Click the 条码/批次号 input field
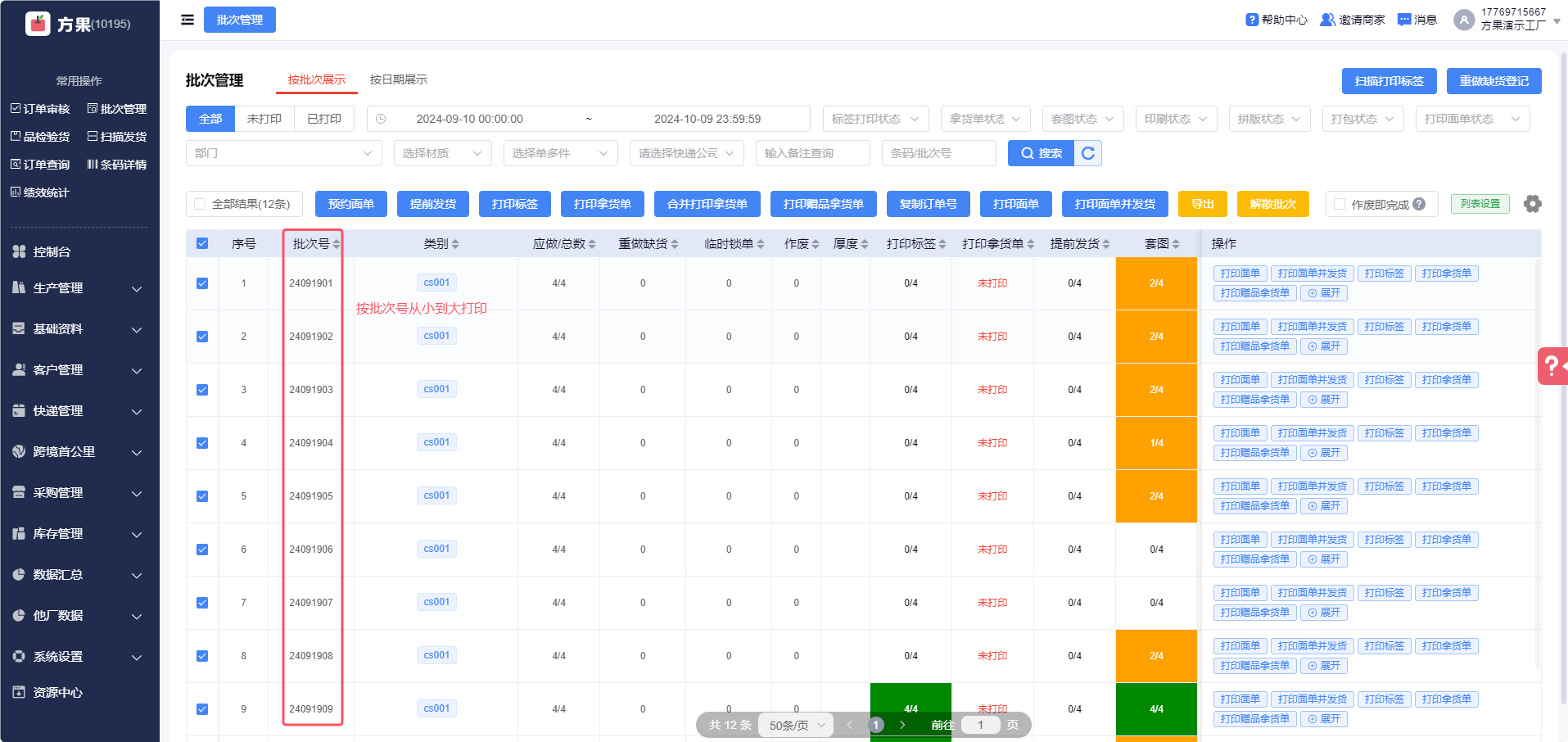Viewport: 1568px width, 742px height. [x=938, y=153]
